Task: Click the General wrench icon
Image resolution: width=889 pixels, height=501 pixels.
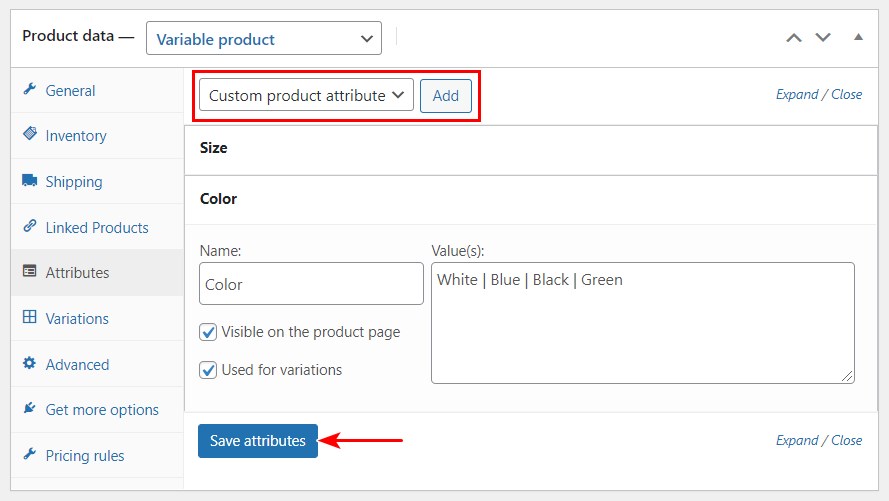Action: tap(29, 89)
